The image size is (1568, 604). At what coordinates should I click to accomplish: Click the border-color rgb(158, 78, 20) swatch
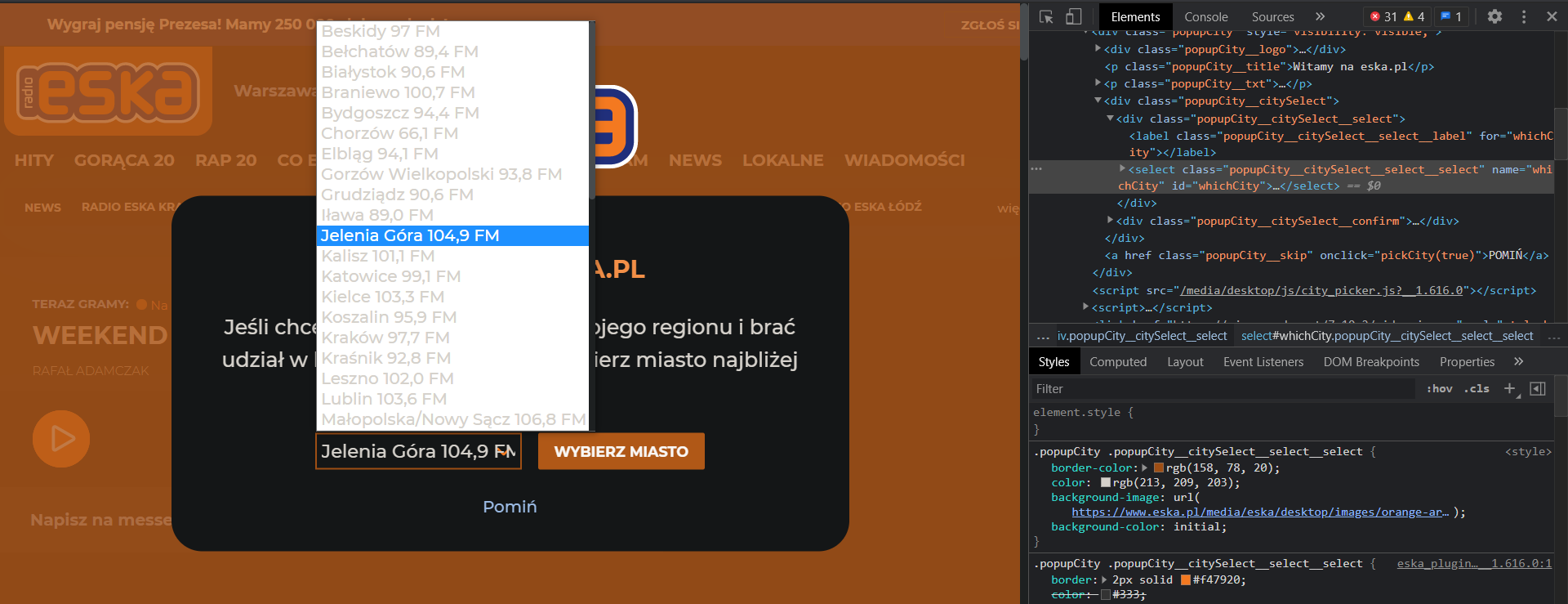coord(1159,468)
